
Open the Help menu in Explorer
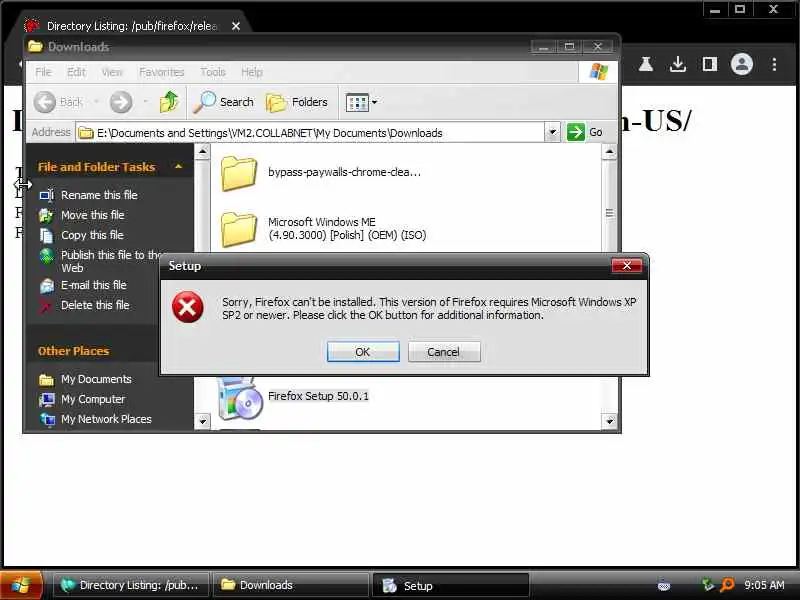[x=252, y=72]
